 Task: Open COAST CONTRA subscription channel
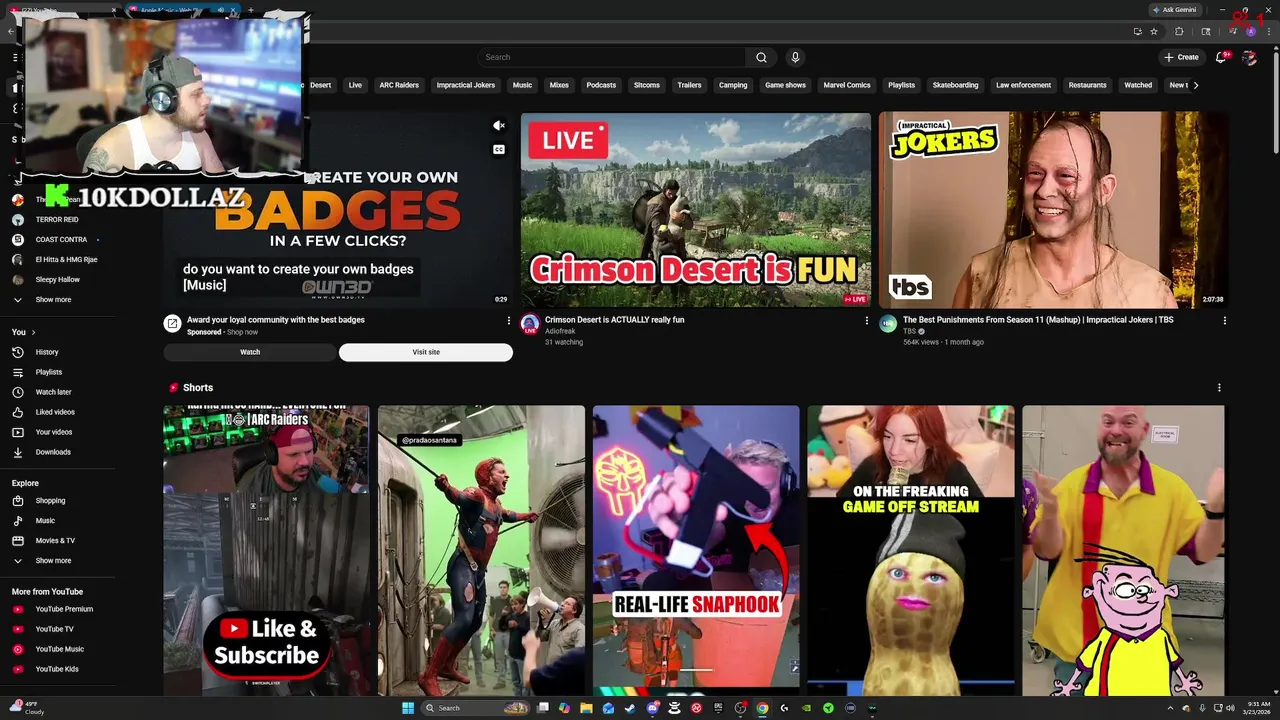click(x=61, y=239)
